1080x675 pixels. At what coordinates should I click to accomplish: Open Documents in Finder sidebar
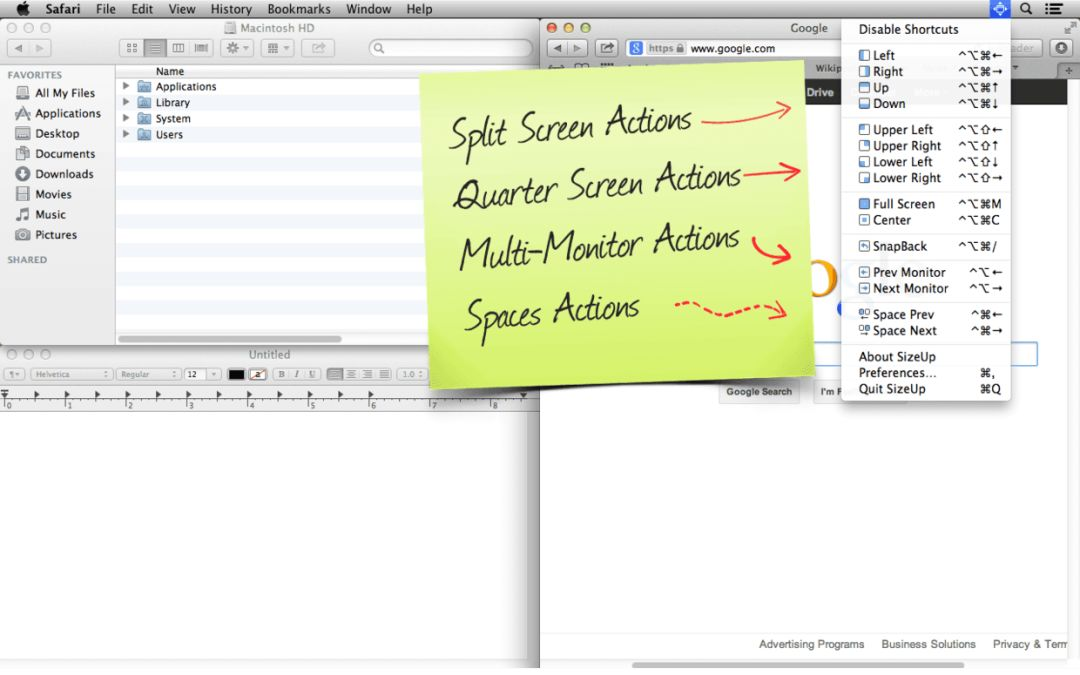point(56,154)
